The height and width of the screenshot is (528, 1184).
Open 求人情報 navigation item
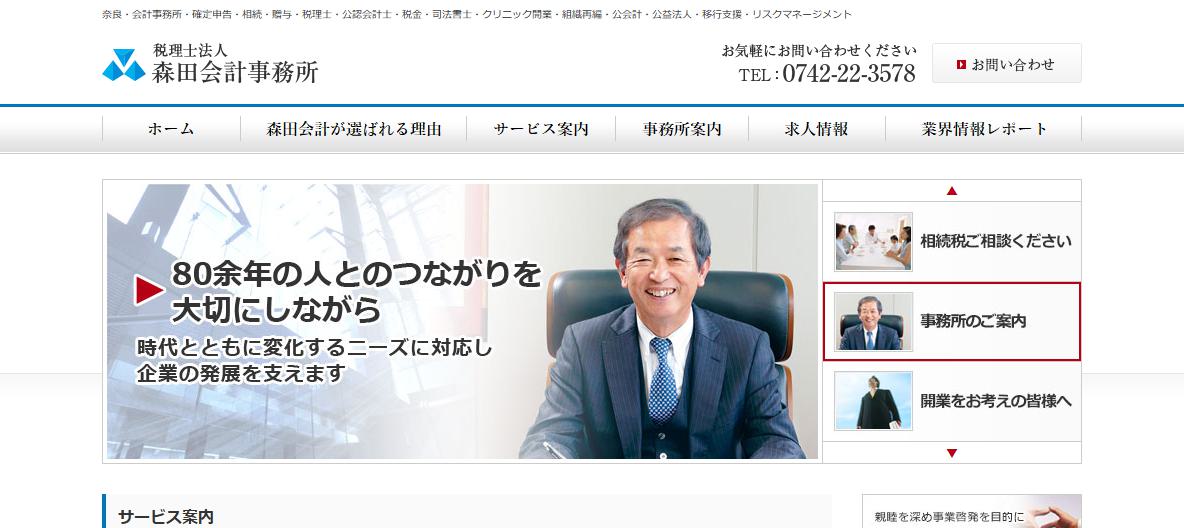[816, 129]
